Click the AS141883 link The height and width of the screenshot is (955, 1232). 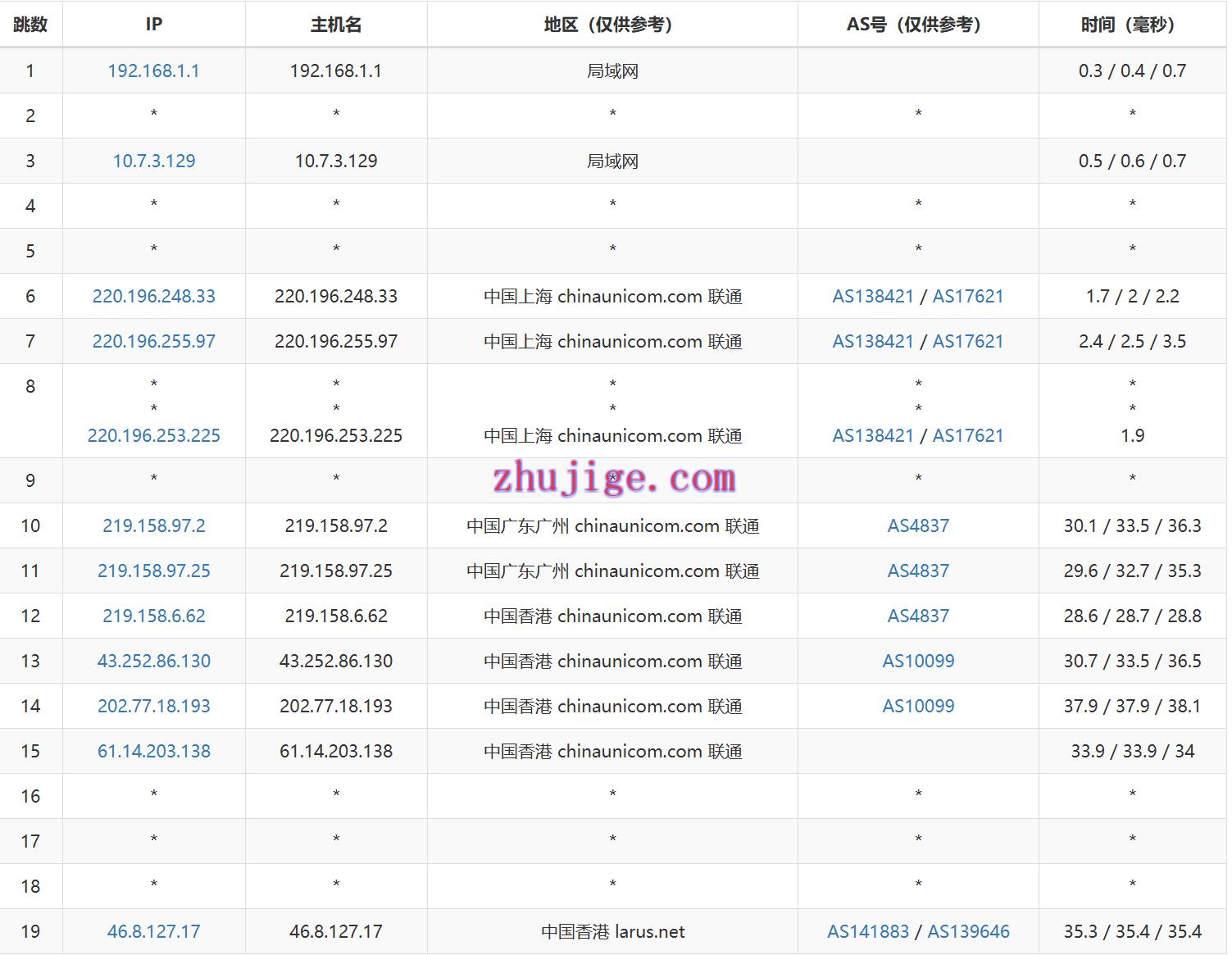867,932
